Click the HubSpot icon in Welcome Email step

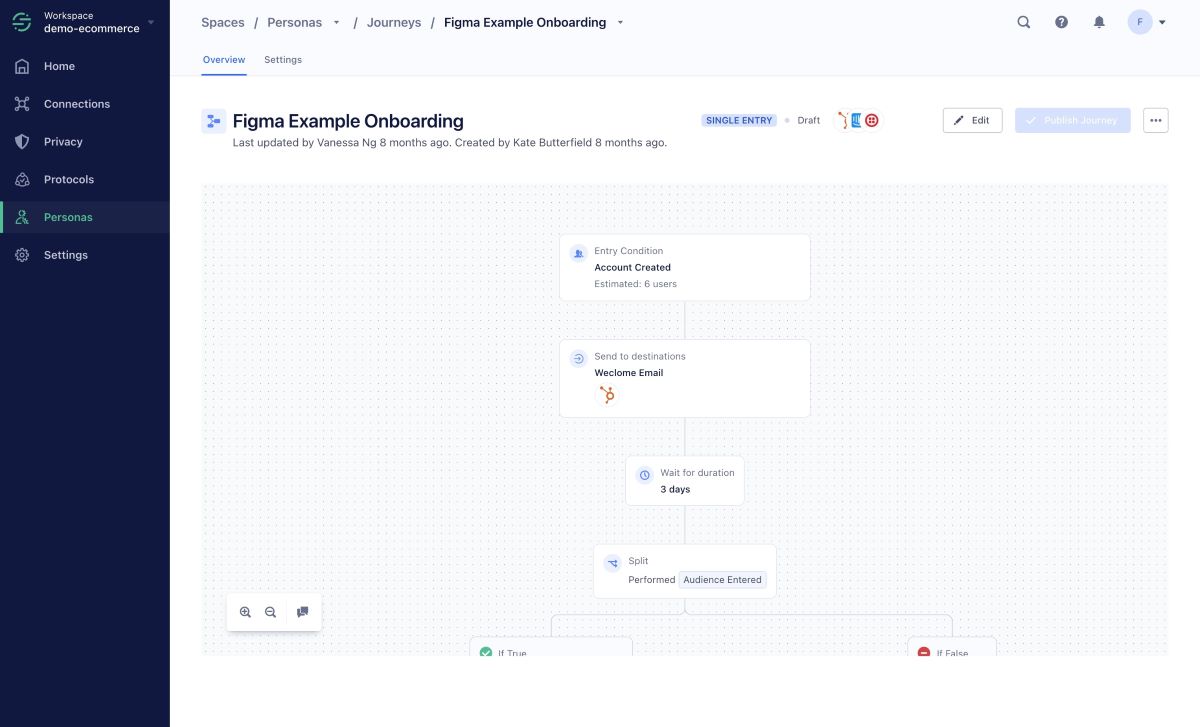click(x=605, y=395)
